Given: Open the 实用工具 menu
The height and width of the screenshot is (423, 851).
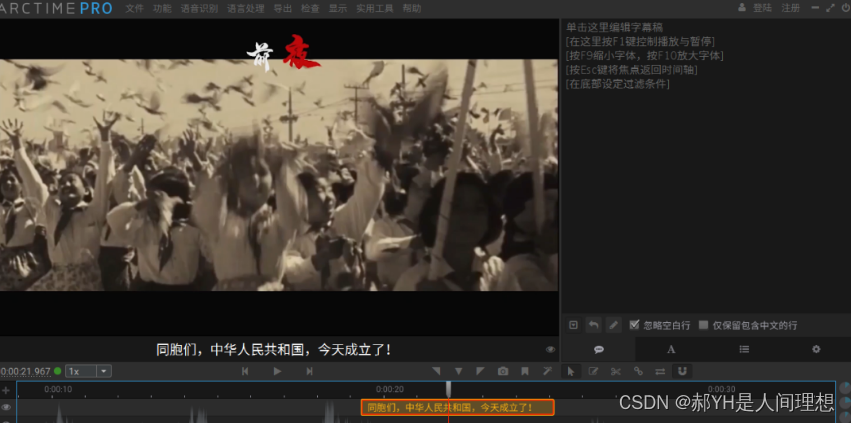Looking at the screenshot, I should 374,8.
